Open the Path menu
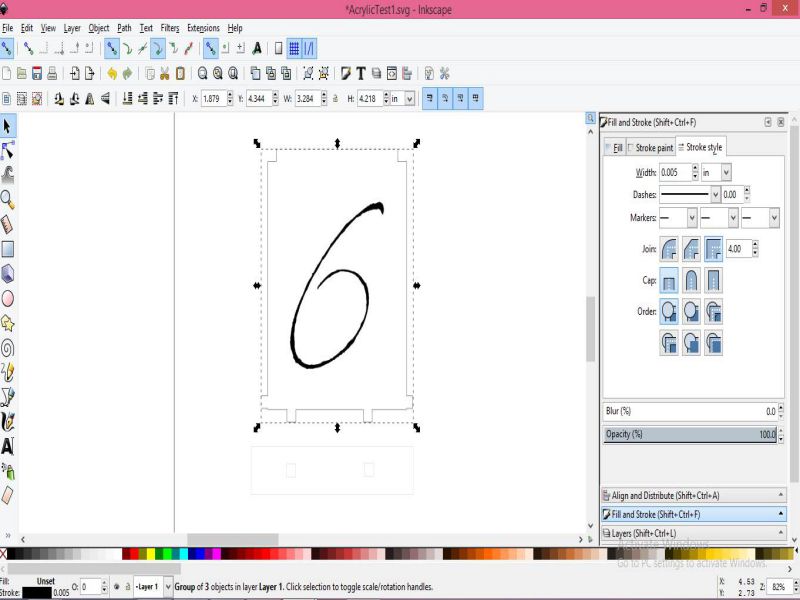Screen dimensions: 800x600 pyautogui.click(x=124, y=28)
